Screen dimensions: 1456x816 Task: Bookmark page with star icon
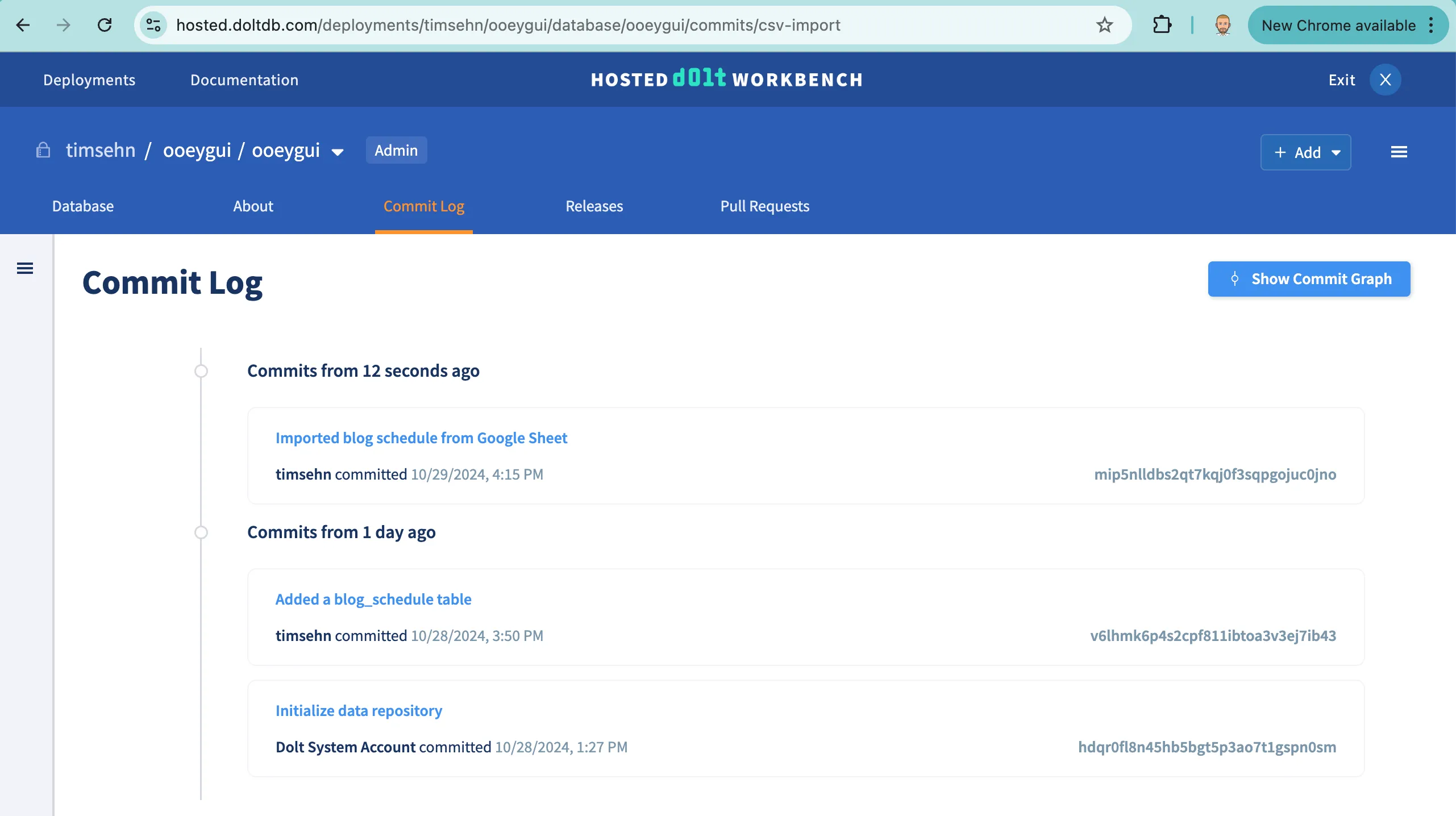coord(1104,25)
